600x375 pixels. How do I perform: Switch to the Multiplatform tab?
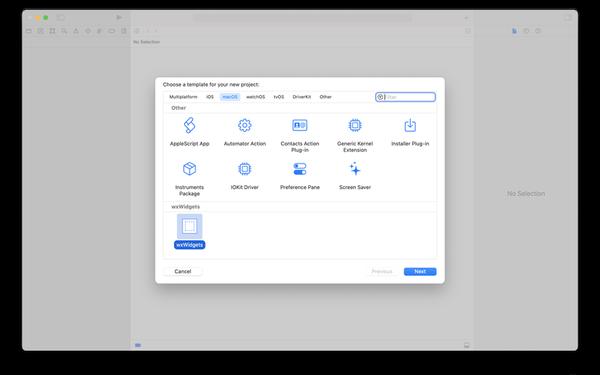tap(183, 97)
